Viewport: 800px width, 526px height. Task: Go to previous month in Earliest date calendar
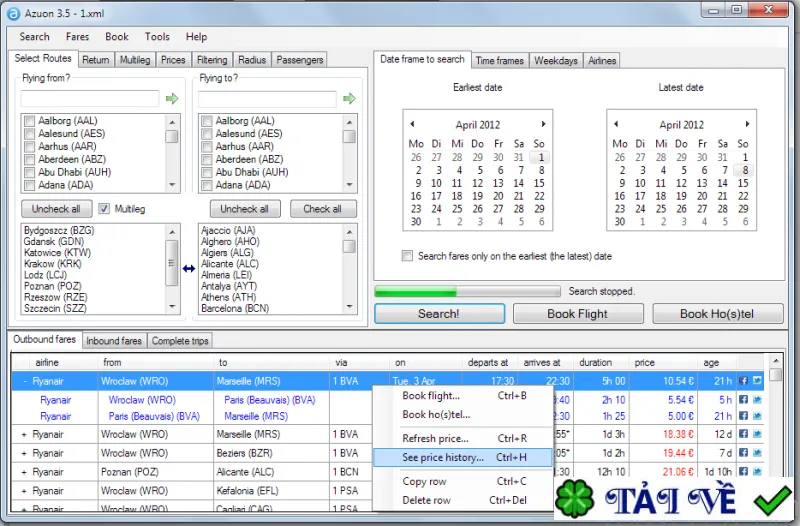point(412,124)
